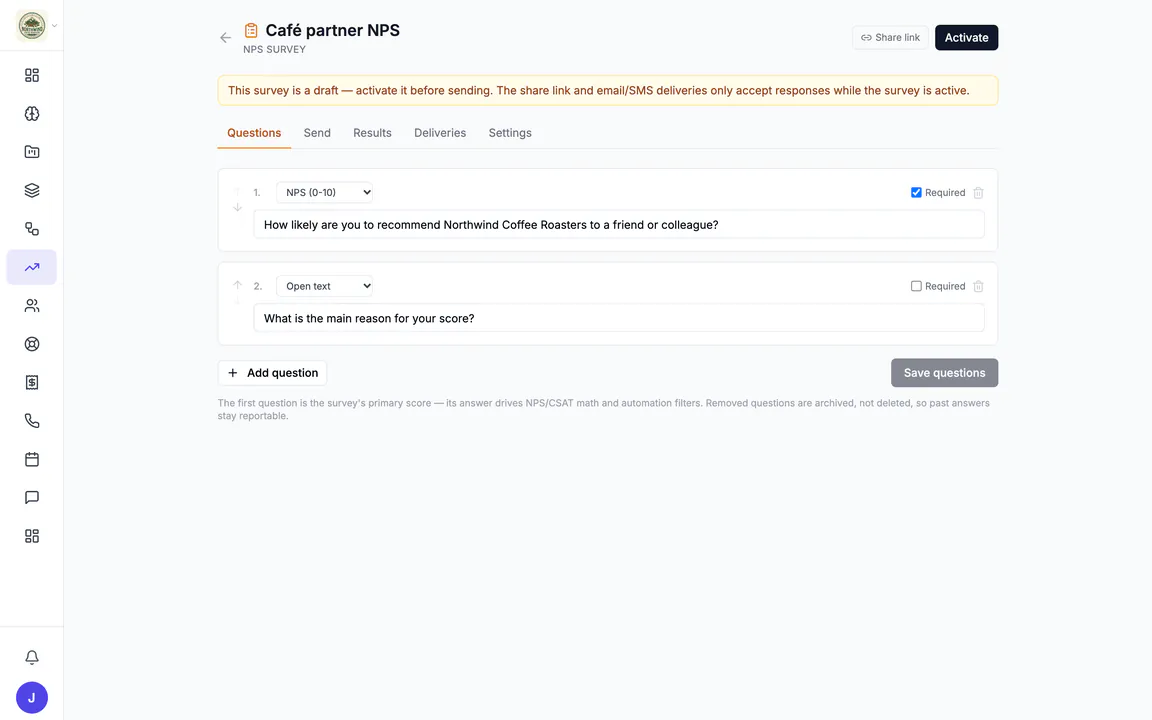Open the dollar receipt billing icon in sidebar
The width and height of the screenshot is (1152, 720).
pyautogui.click(x=32, y=383)
